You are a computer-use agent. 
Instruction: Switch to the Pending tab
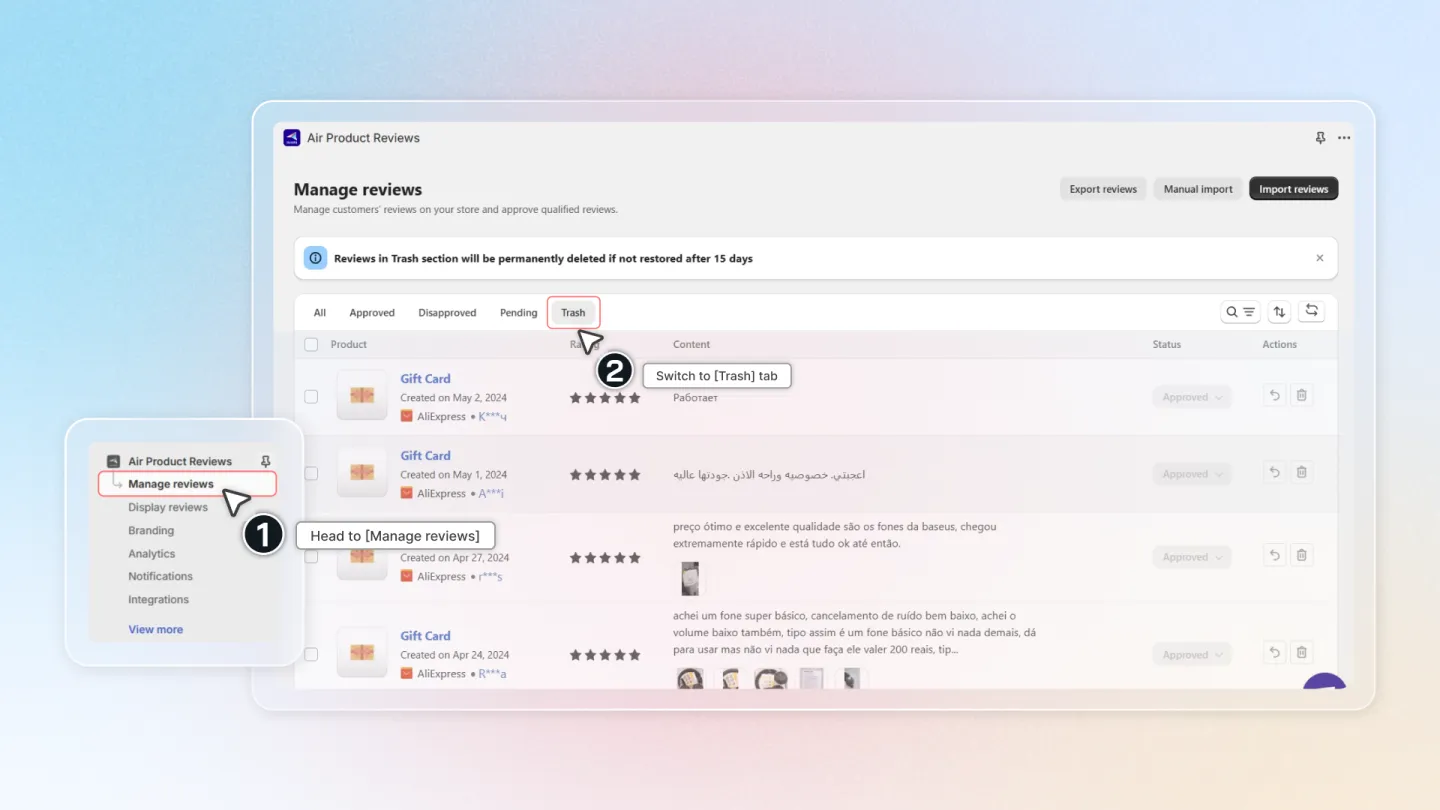tap(519, 313)
